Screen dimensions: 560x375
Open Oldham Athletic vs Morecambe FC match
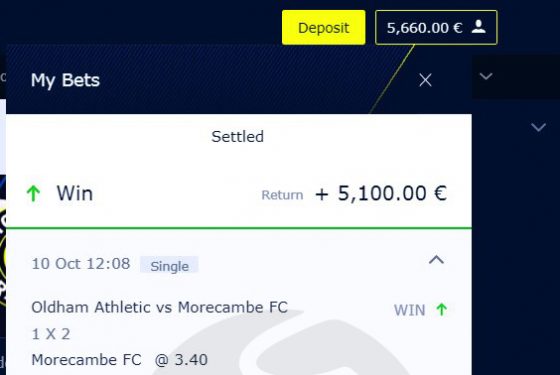(160, 307)
